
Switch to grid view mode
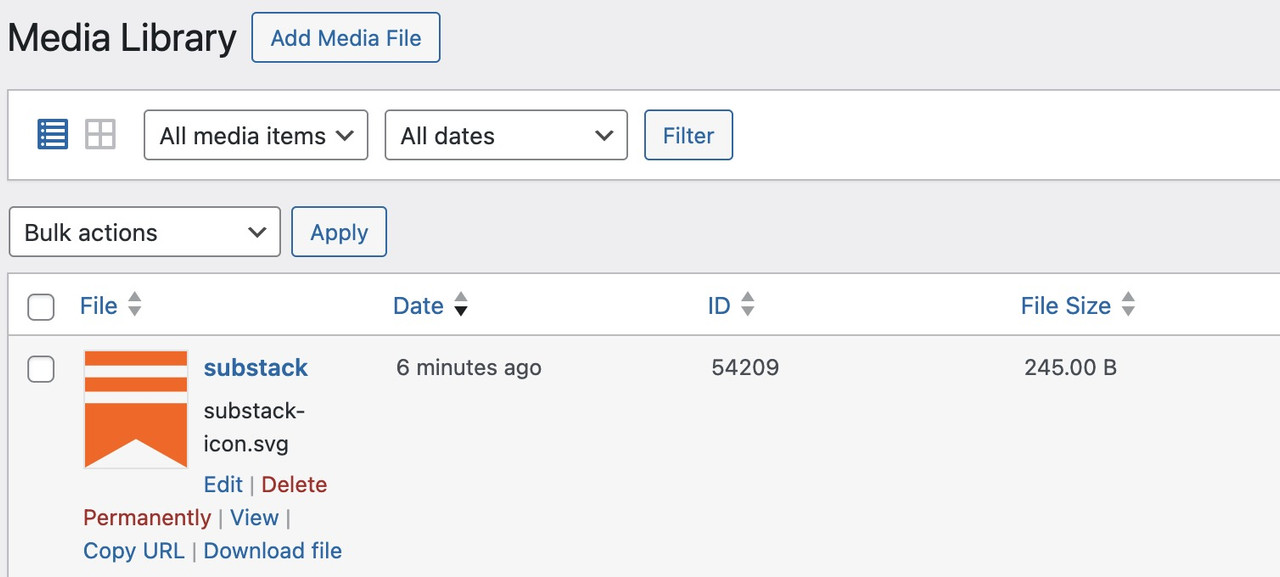(100, 134)
